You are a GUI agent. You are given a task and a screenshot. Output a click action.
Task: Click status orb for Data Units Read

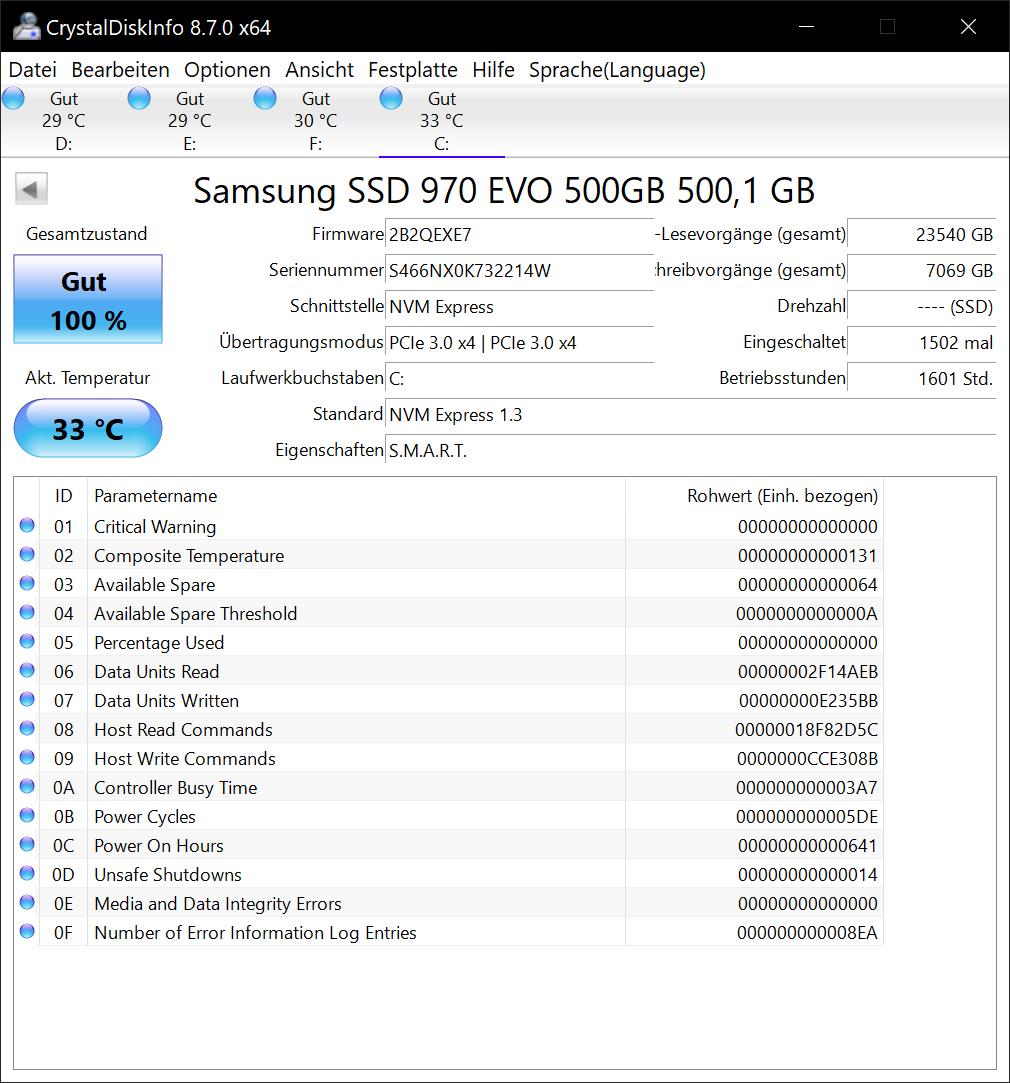pyautogui.click(x=27, y=671)
